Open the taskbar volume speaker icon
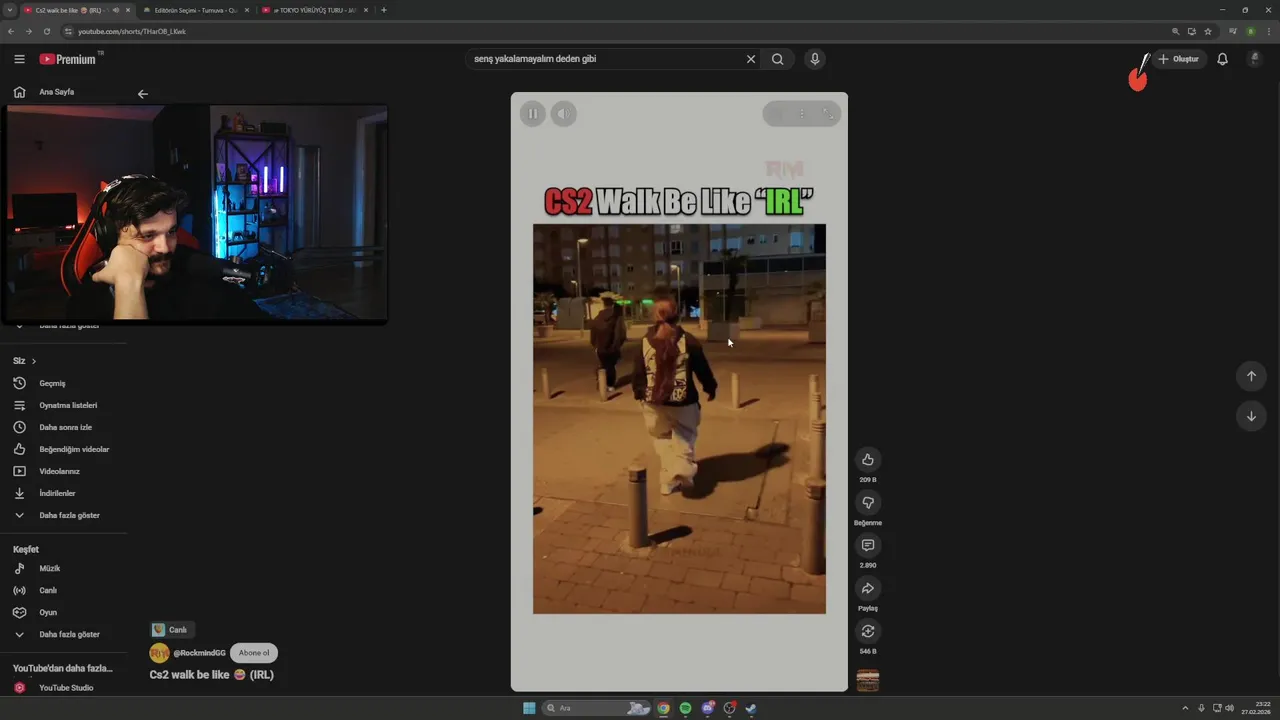Viewport: 1280px width, 720px height. pos(1229,709)
